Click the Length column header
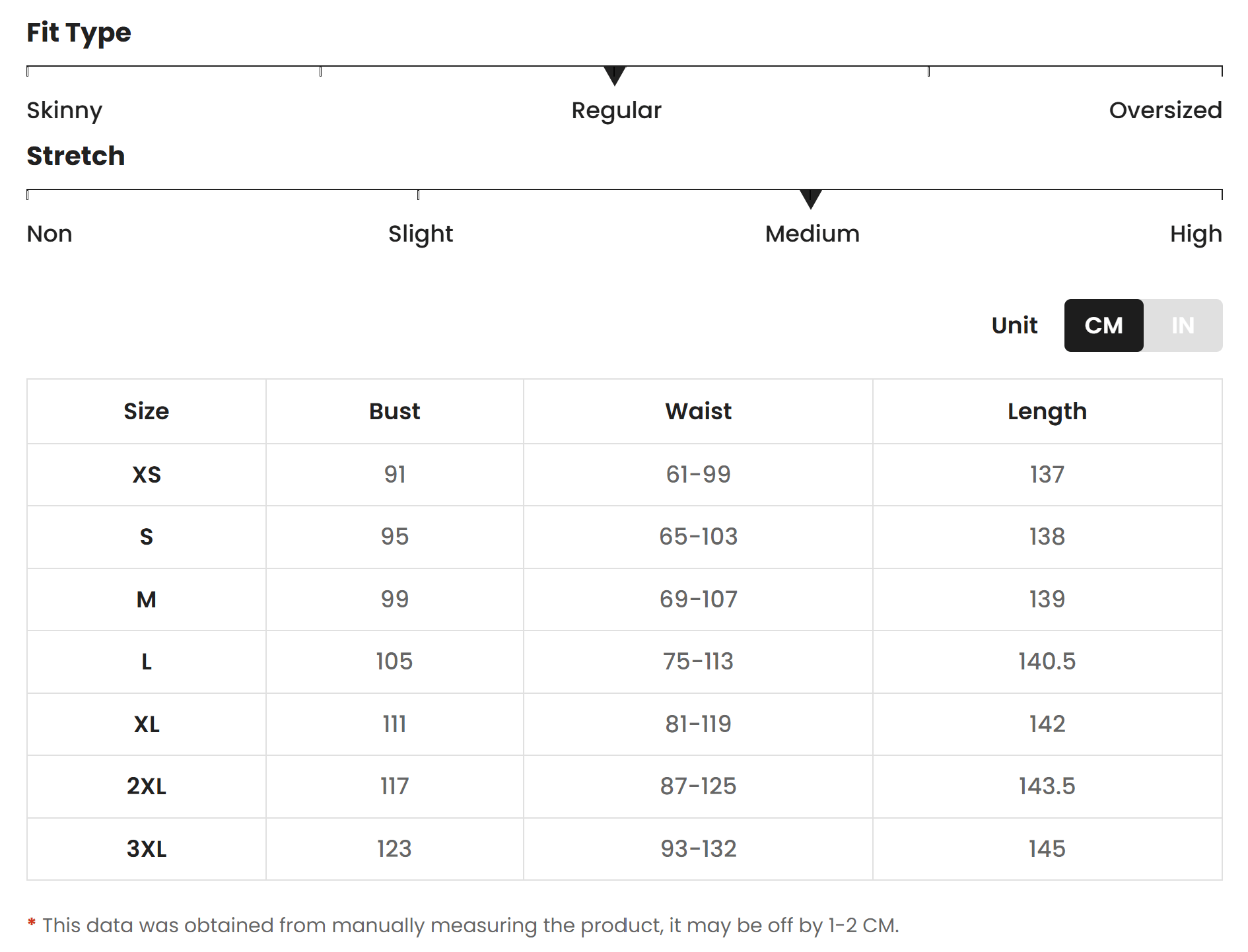The image size is (1248, 952). click(x=1047, y=411)
